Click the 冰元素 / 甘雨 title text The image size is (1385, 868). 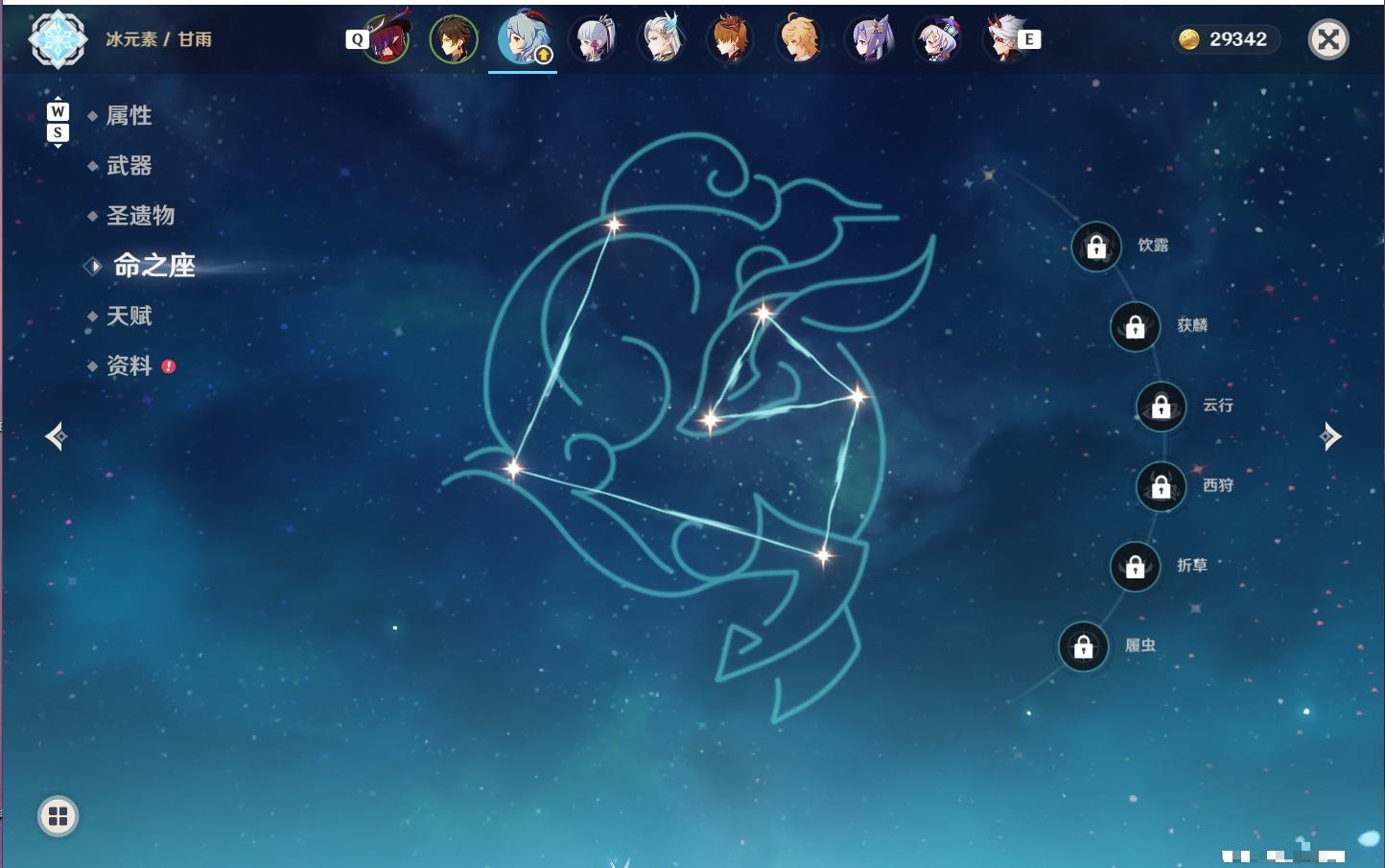point(158,39)
